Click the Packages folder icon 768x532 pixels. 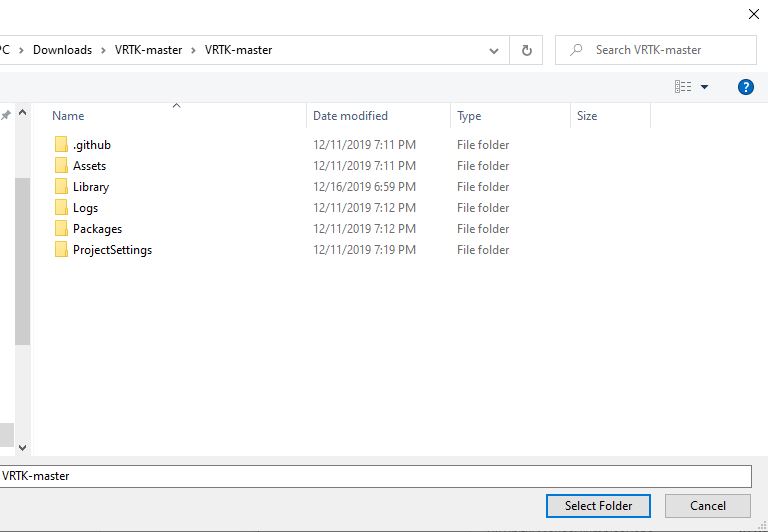[x=62, y=229]
